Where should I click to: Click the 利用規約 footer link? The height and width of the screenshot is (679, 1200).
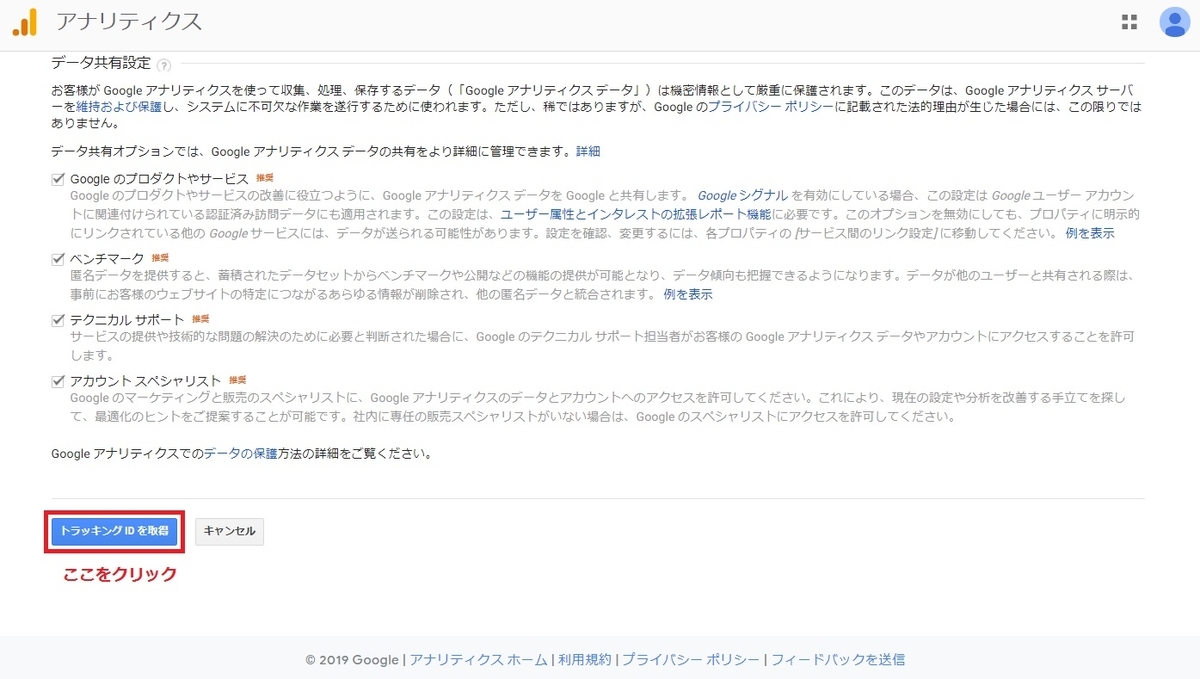(585, 659)
